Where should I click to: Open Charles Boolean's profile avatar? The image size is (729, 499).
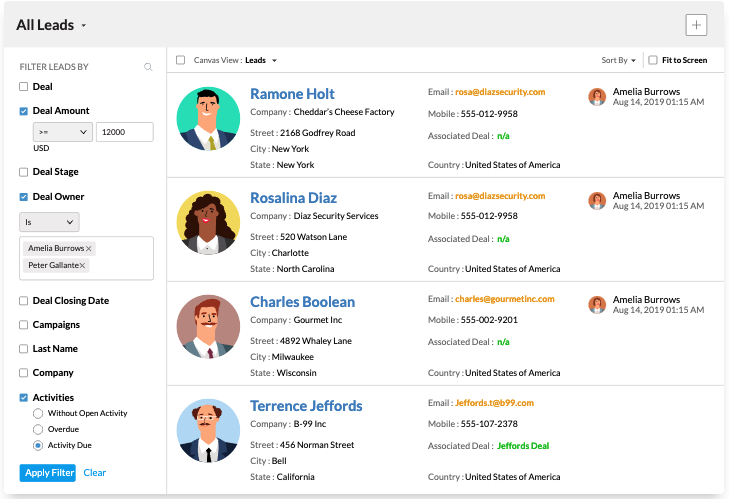208,326
